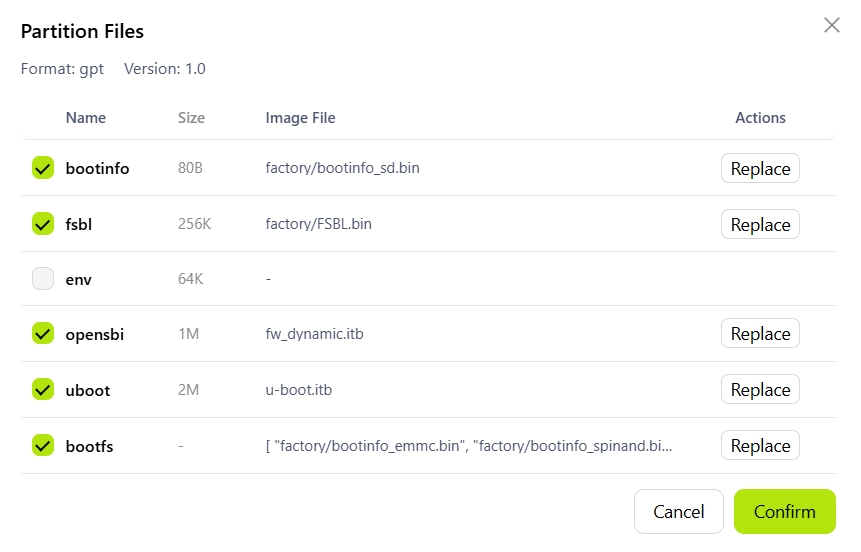Replace the bootinfo image file
Image resolution: width=861 pixels, height=552 pixels.
coord(760,168)
